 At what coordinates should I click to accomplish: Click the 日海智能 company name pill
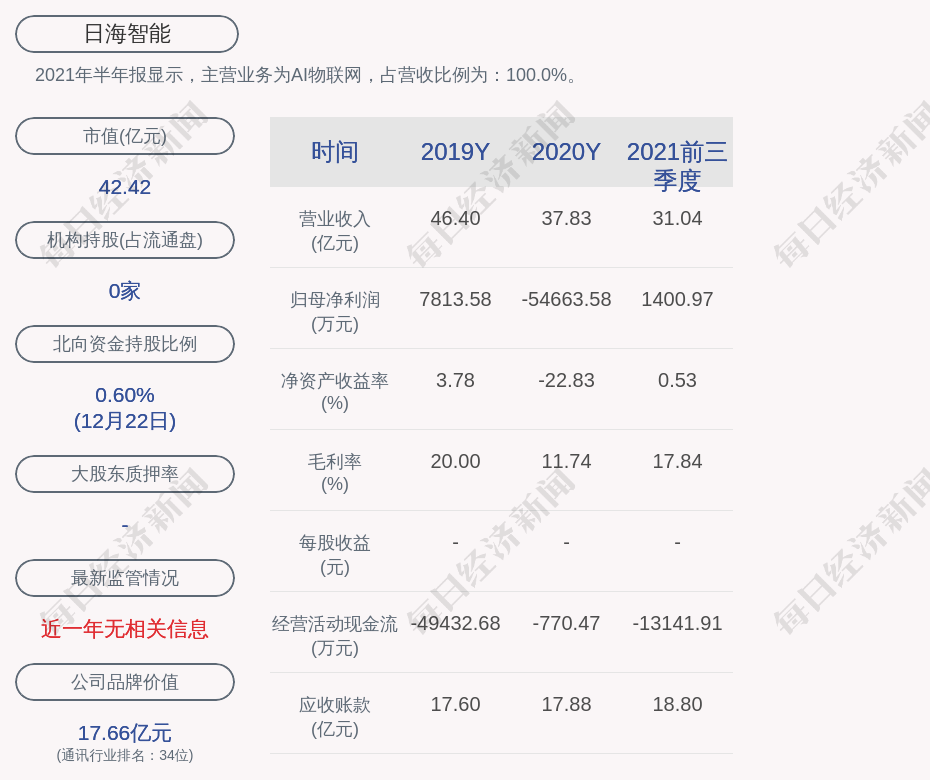tap(126, 34)
